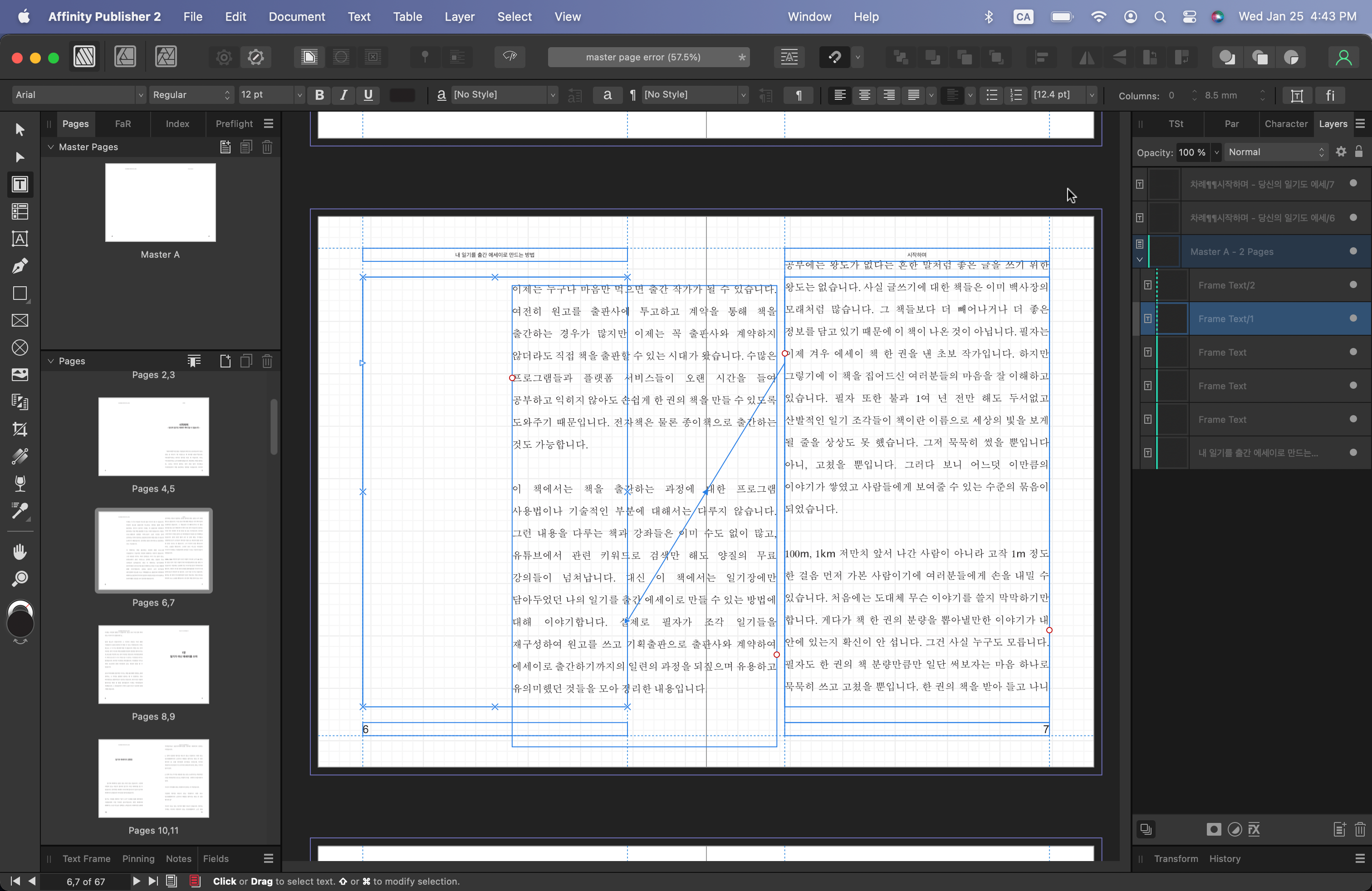Collapse the Master Pages section
Screen dimensions: 1372x891
tap(51, 147)
